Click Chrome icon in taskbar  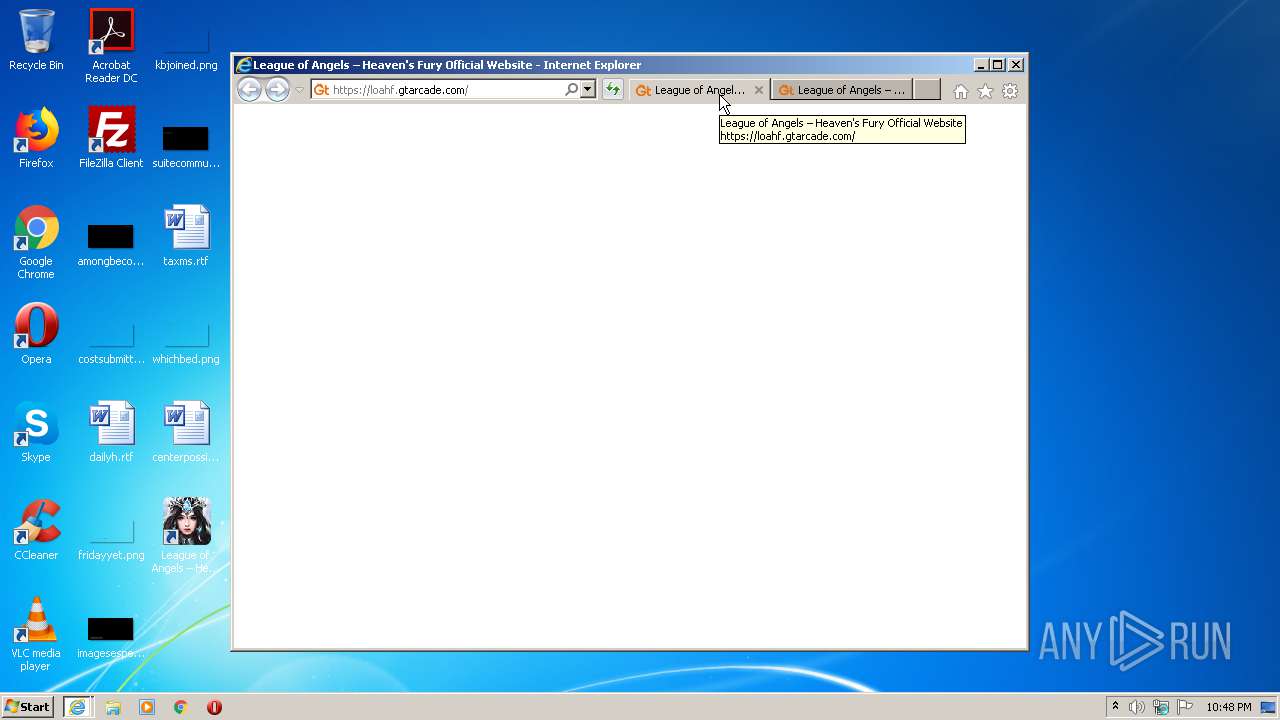click(x=180, y=707)
